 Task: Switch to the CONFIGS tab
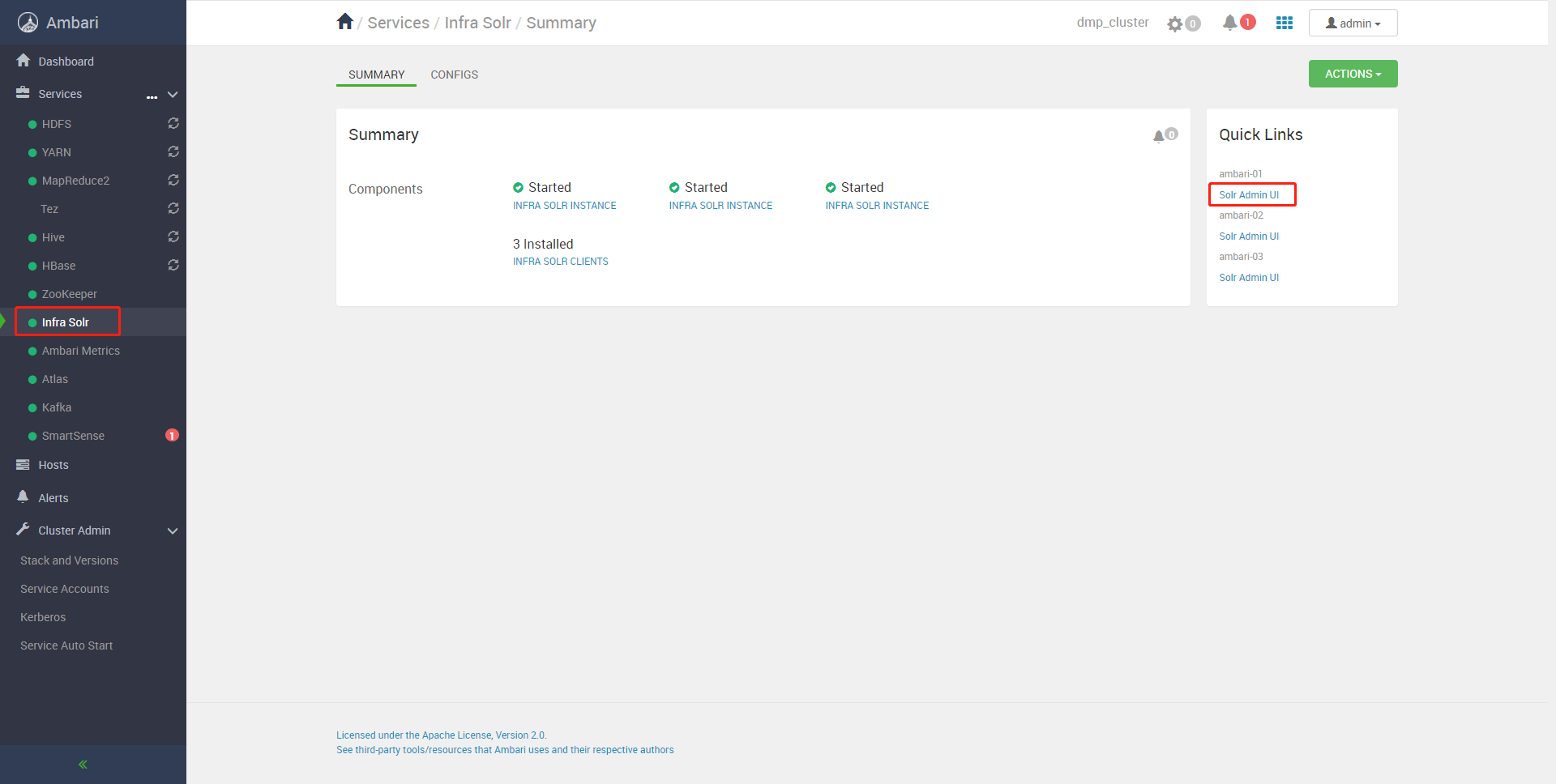click(x=455, y=75)
